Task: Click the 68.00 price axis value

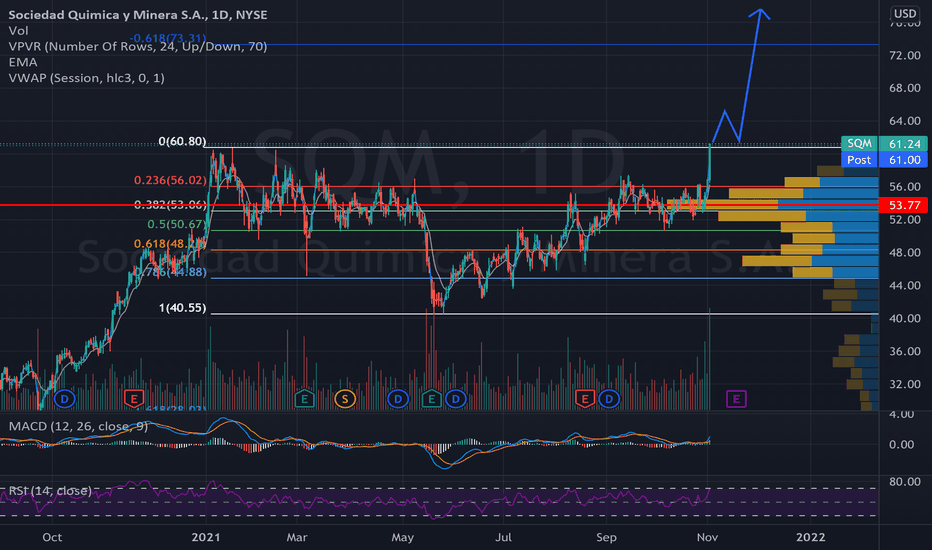Action: 905,88
